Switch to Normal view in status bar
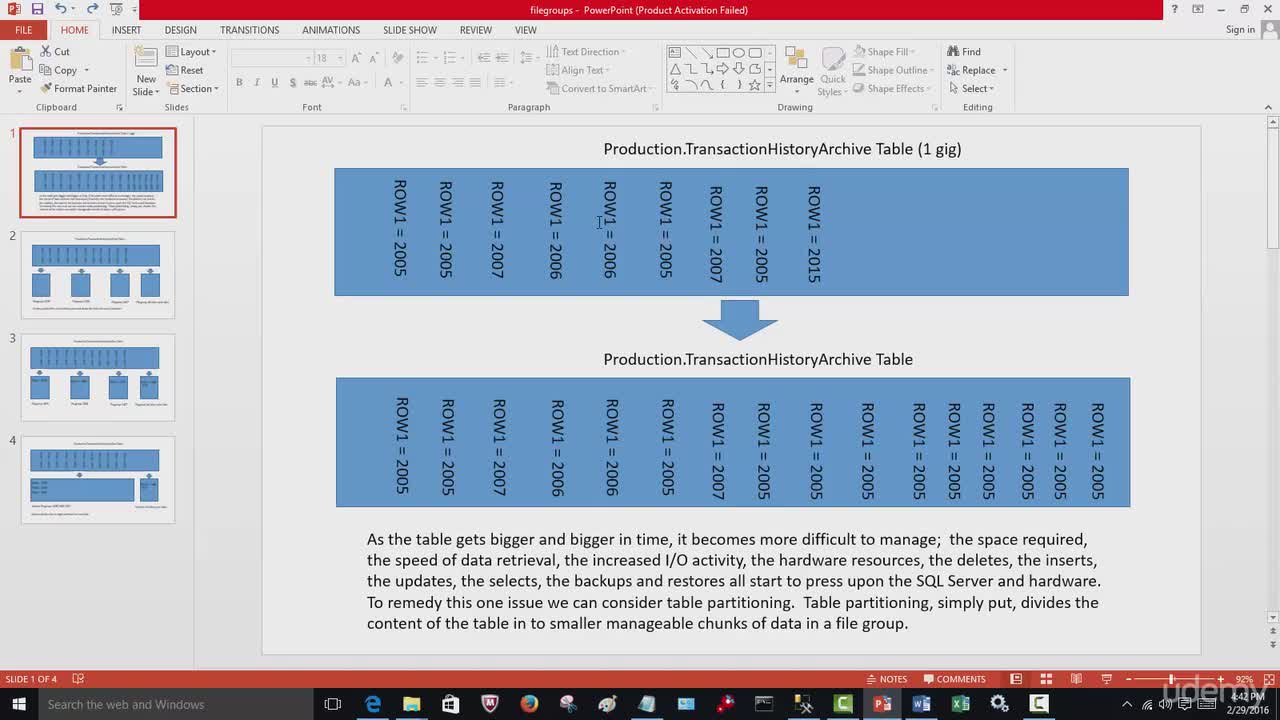The image size is (1280, 720). click(x=1016, y=679)
